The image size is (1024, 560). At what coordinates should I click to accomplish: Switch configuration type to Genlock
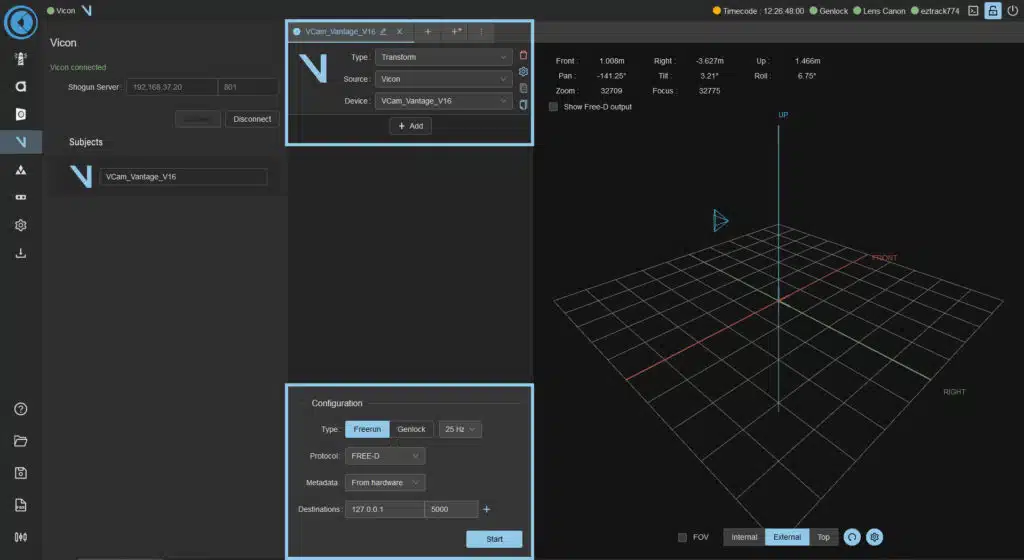point(411,429)
